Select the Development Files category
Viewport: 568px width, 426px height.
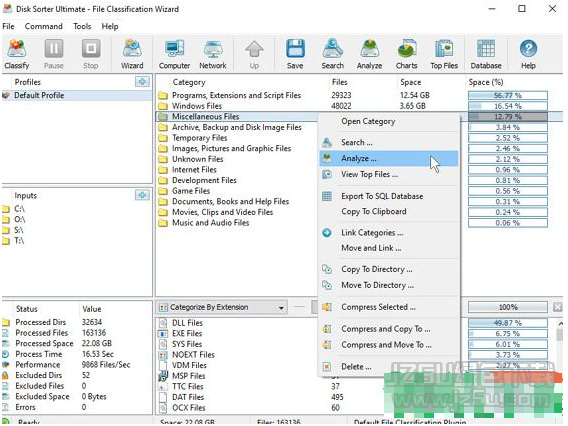[204, 180]
